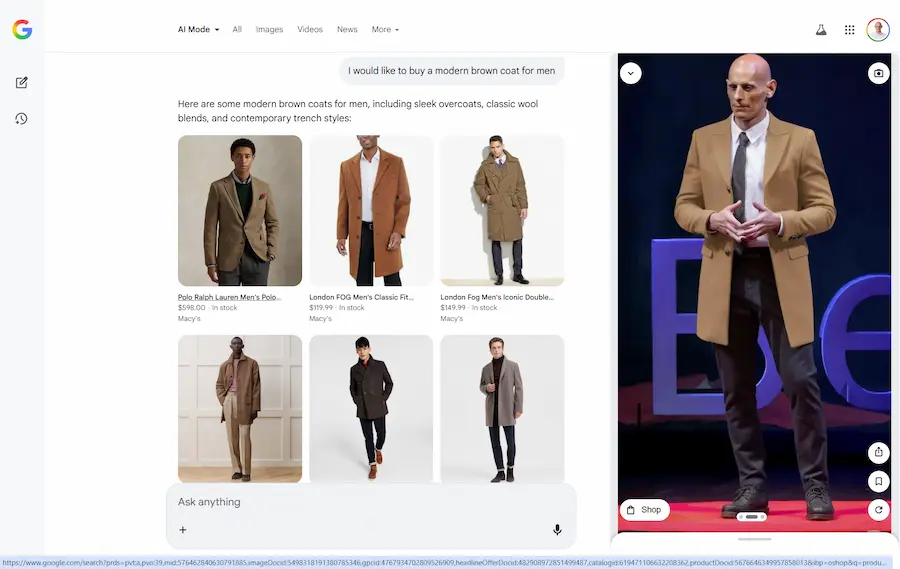The height and width of the screenshot is (569, 900).
Task: Switch to the News tab
Action: [347, 30]
